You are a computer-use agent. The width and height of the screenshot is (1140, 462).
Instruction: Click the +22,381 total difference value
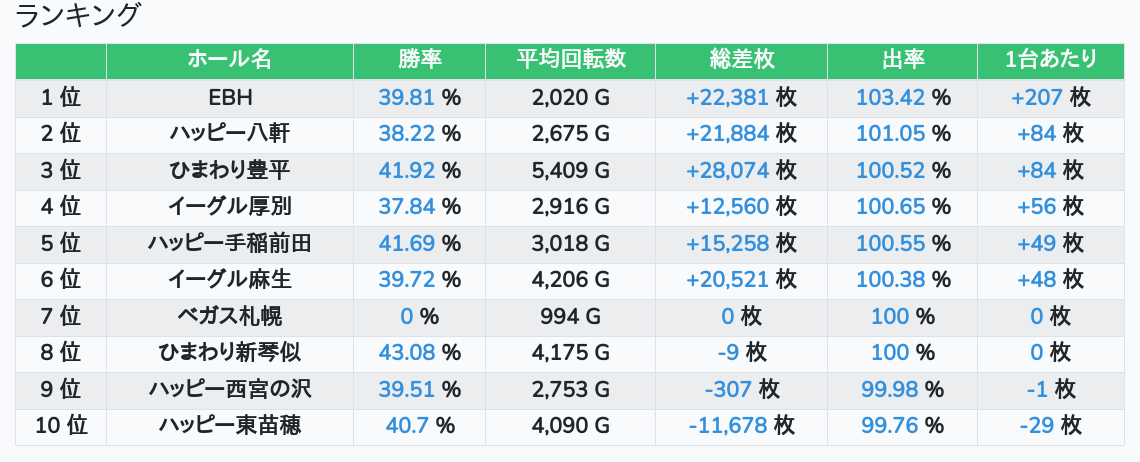[727, 97]
